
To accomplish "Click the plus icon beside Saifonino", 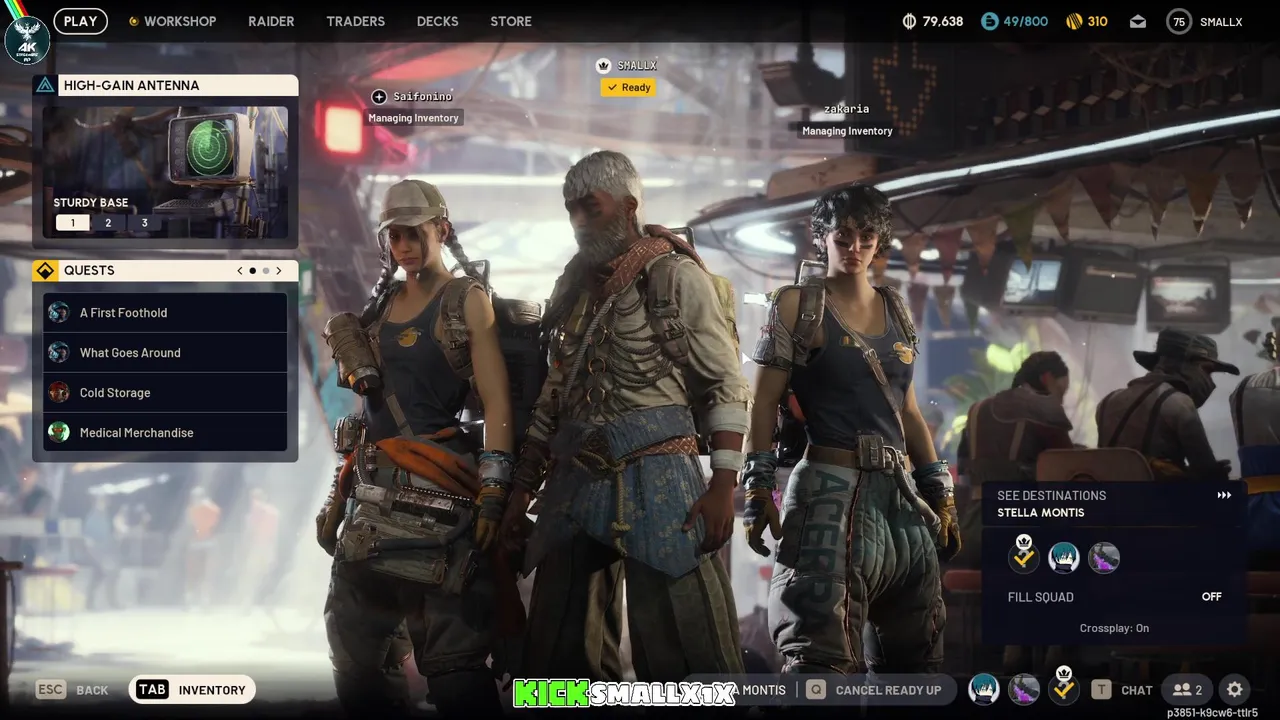I will (379, 96).
